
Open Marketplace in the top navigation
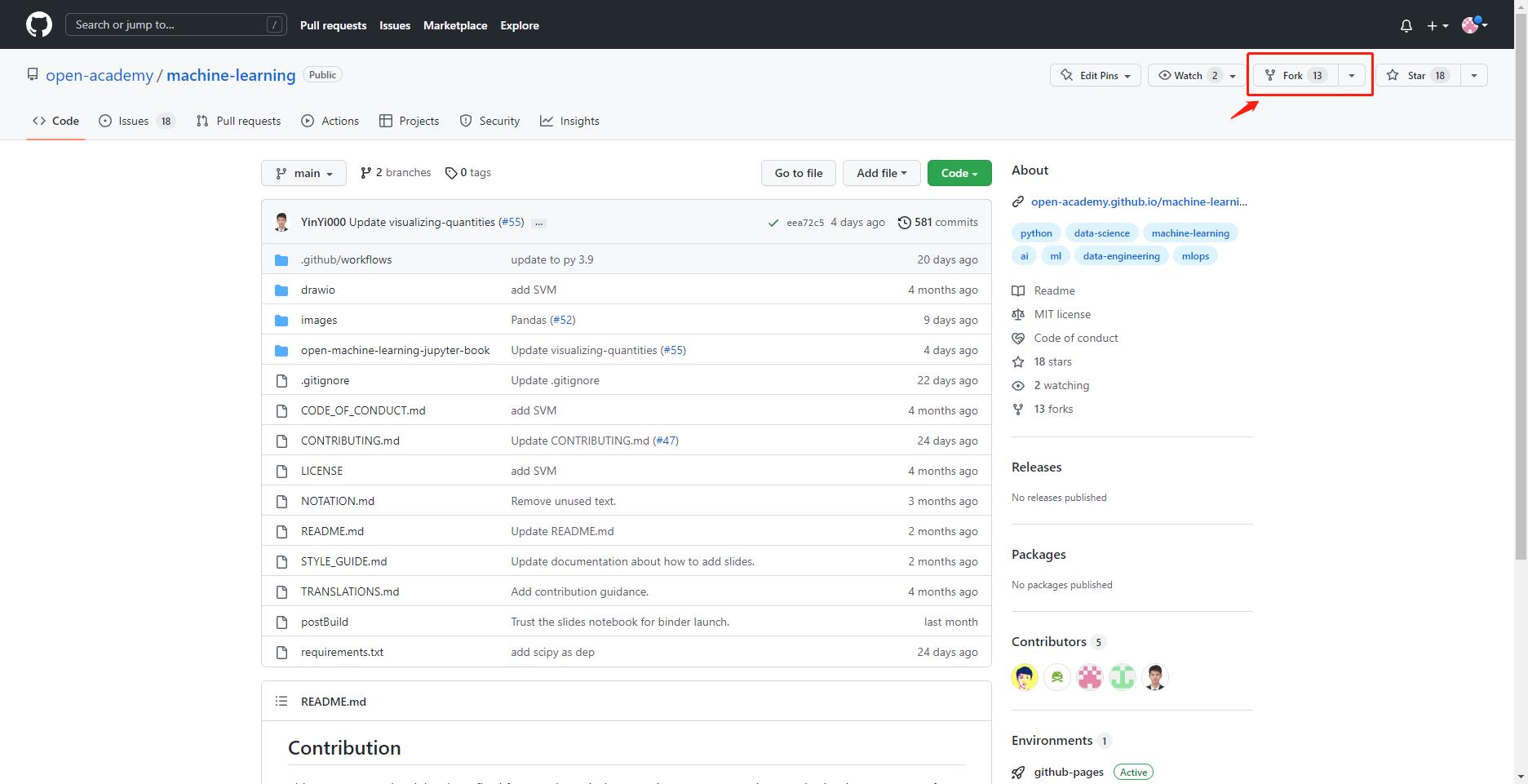point(455,25)
